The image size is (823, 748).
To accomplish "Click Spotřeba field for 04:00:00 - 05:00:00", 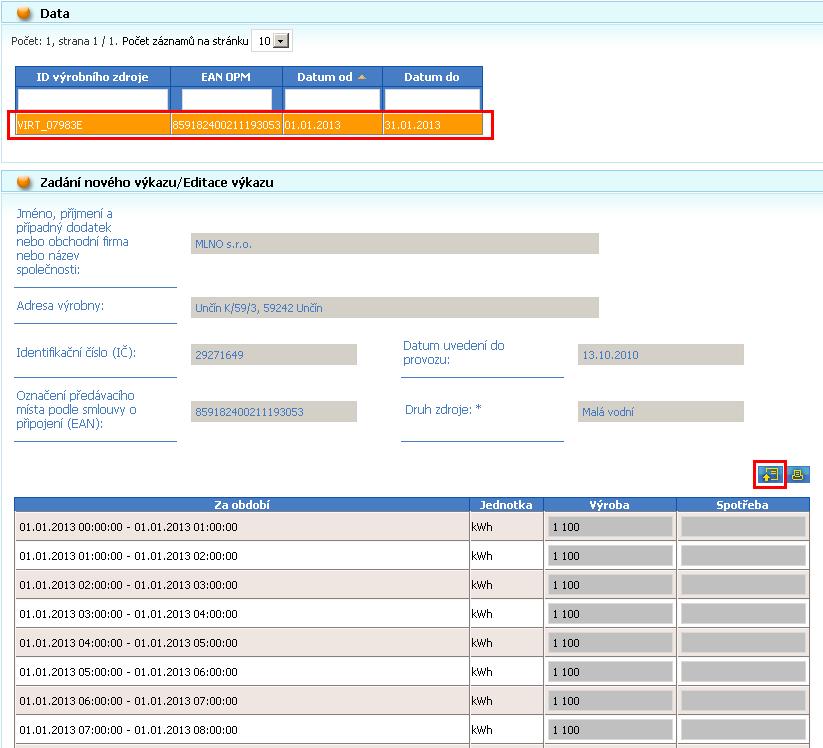I will point(743,643).
